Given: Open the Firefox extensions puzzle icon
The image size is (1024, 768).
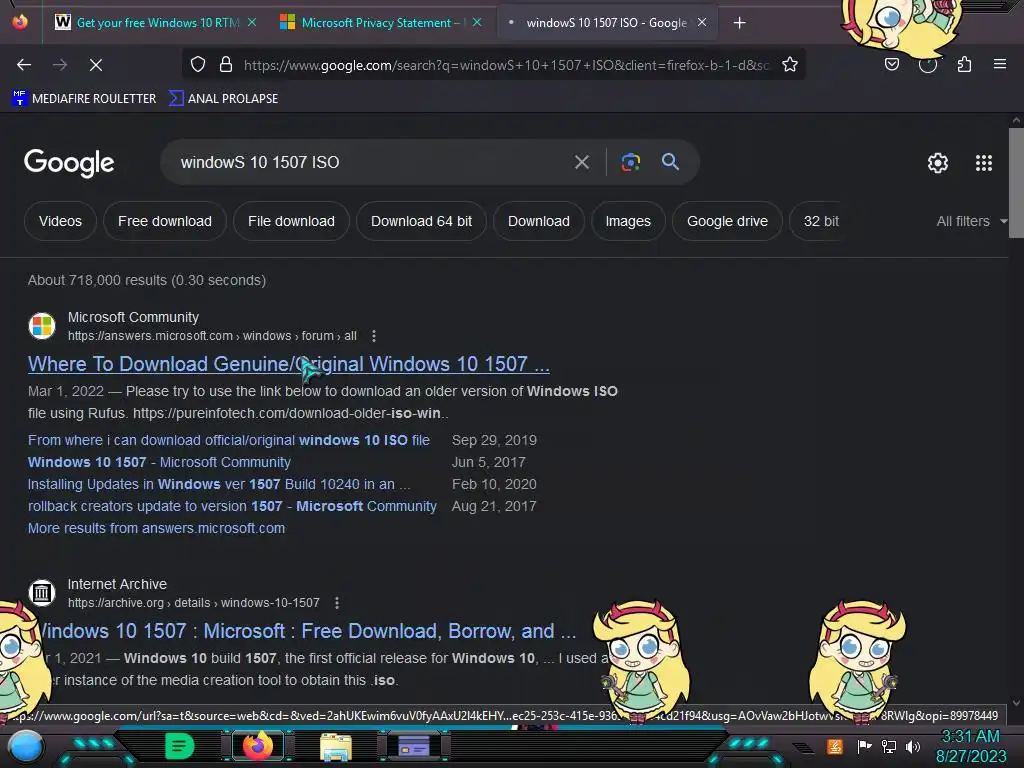Looking at the screenshot, I should (964, 64).
